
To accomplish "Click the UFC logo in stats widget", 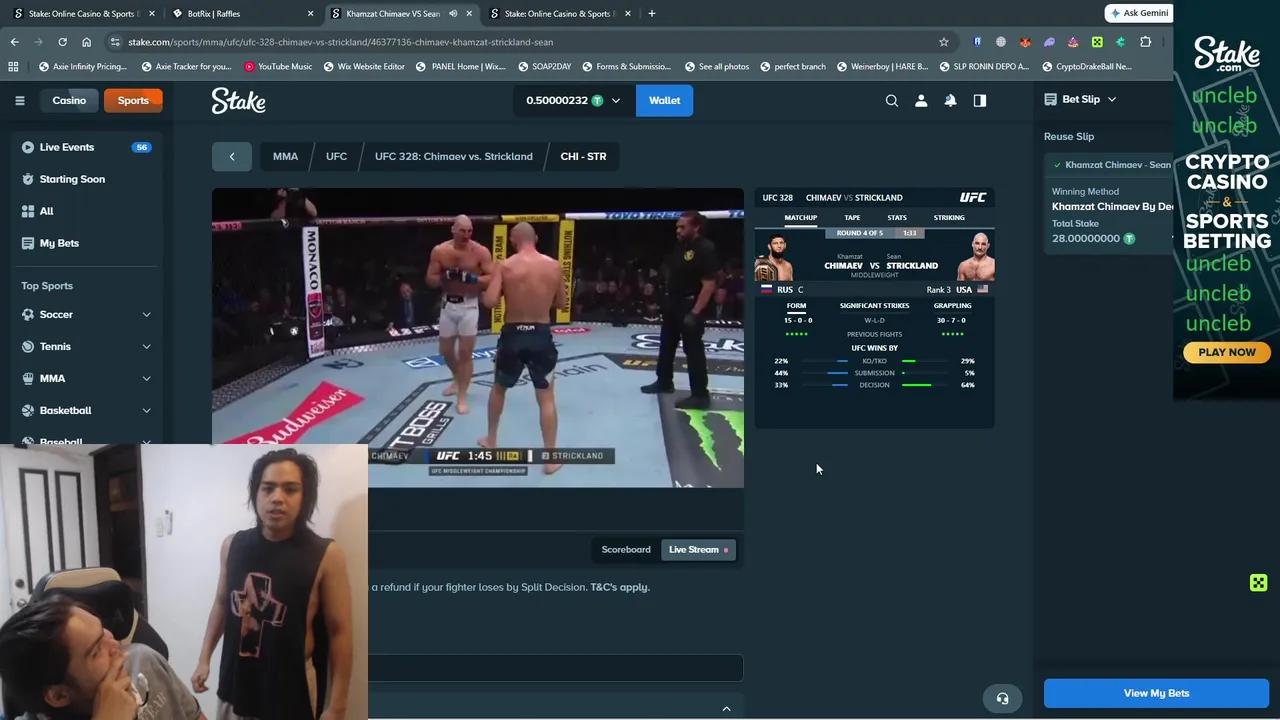I will pyautogui.click(x=972, y=197).
